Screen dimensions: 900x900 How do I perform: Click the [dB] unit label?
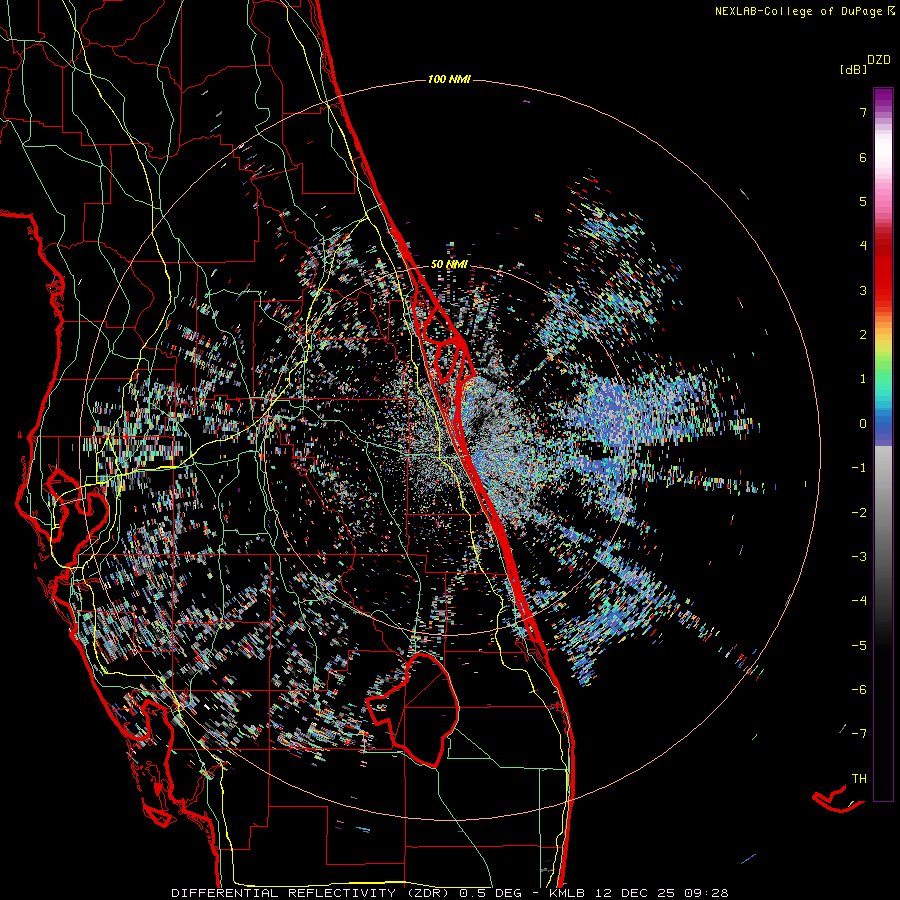[854, 69]
